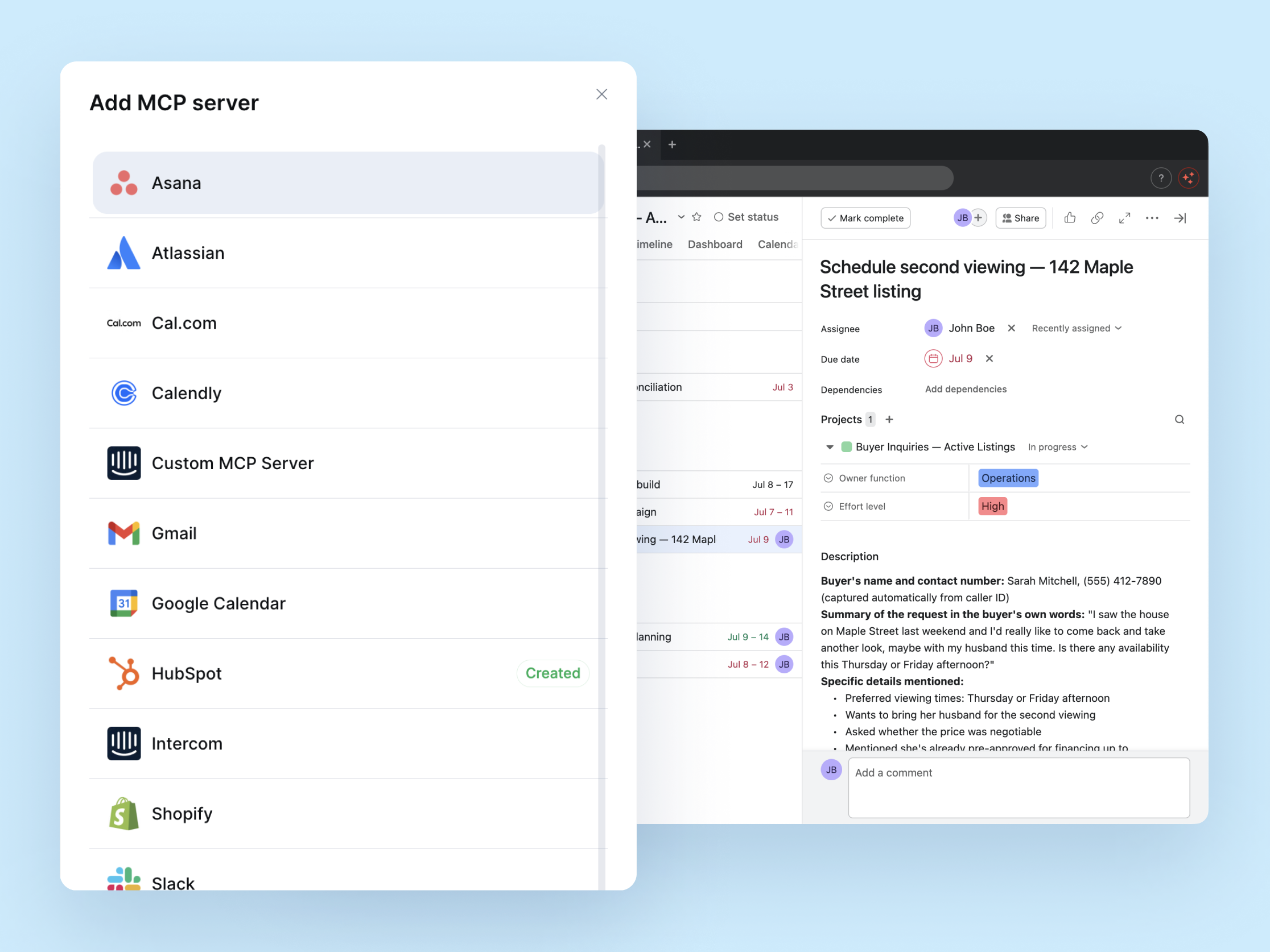Open a new browser tab
Viewport: 1270px width, 952px height.
(x=672, y=144)
